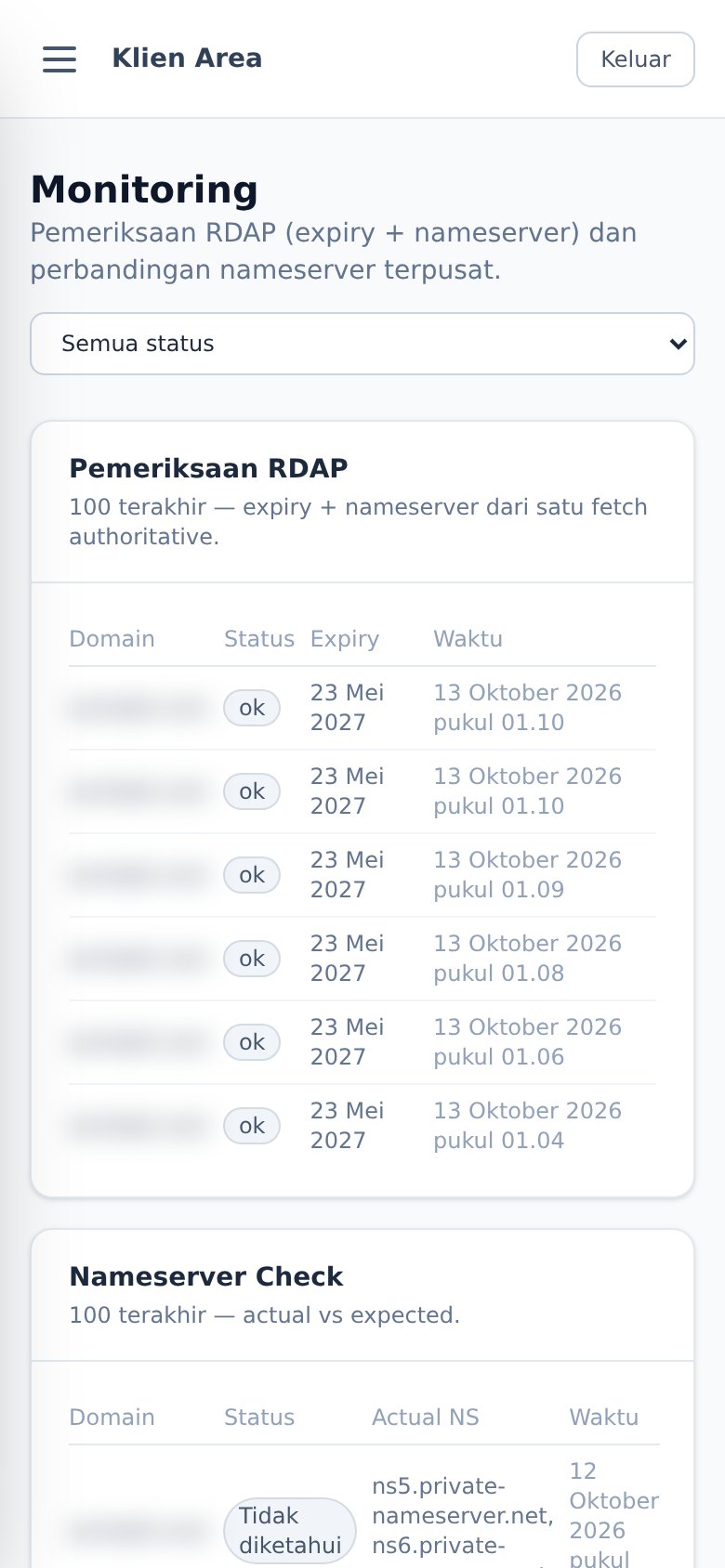Open the Semua status filter dropdown
This screenshot has width=725, height=1568.
click(362, 344)
